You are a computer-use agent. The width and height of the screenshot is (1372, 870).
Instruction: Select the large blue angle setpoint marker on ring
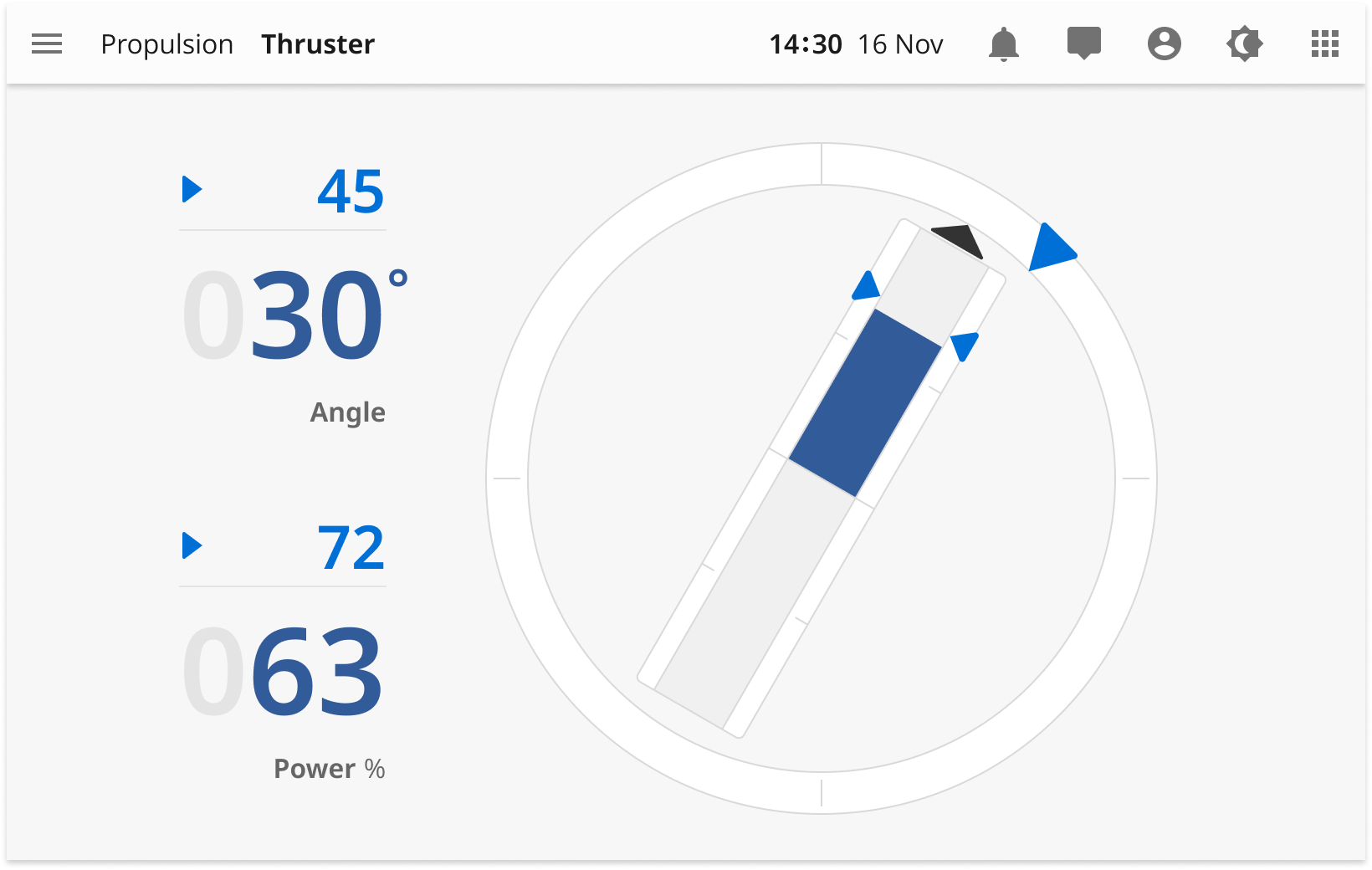tap(1050, 248)
